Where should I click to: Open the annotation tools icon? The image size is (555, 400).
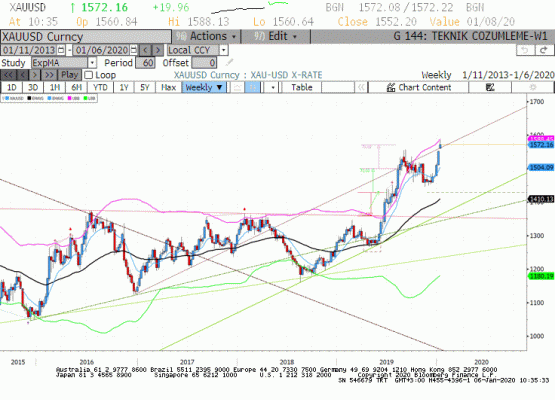tap(490, 87)
